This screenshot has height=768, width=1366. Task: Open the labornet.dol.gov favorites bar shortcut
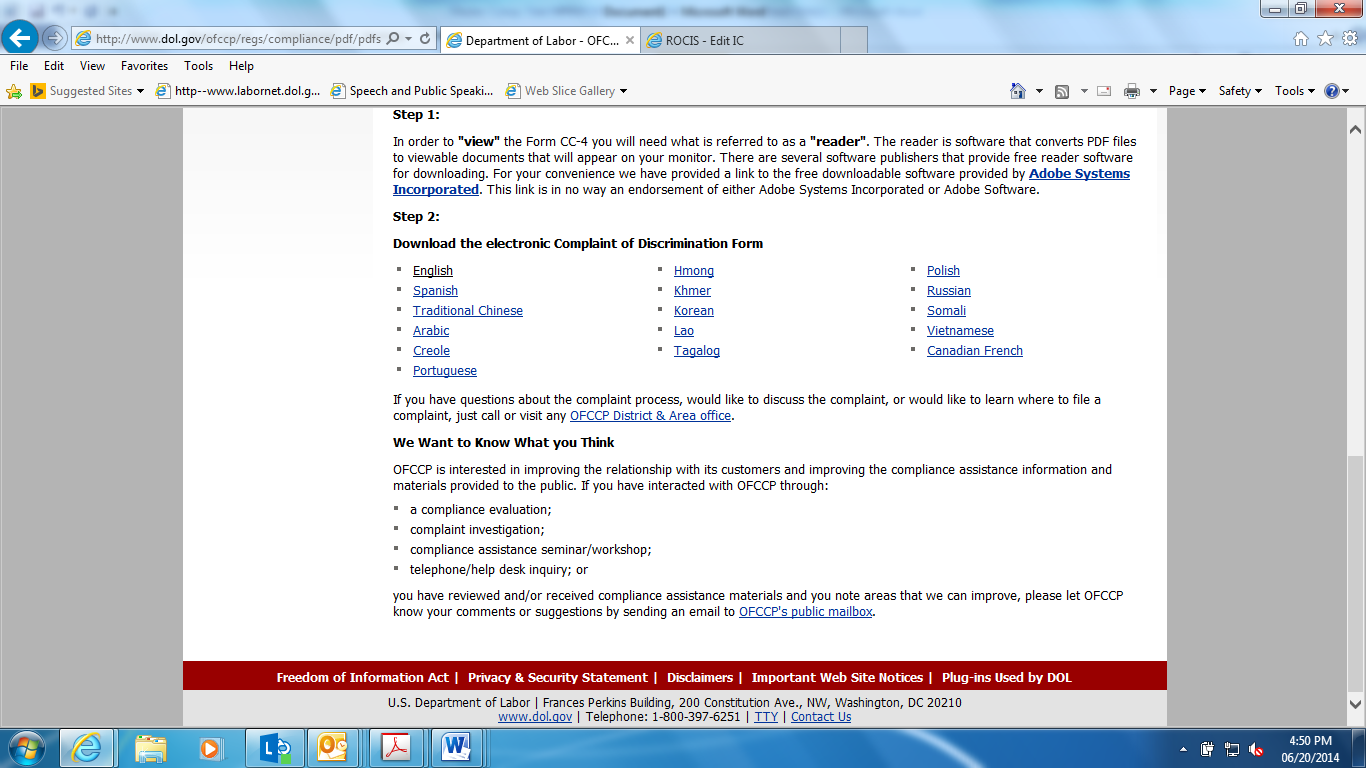239,91
